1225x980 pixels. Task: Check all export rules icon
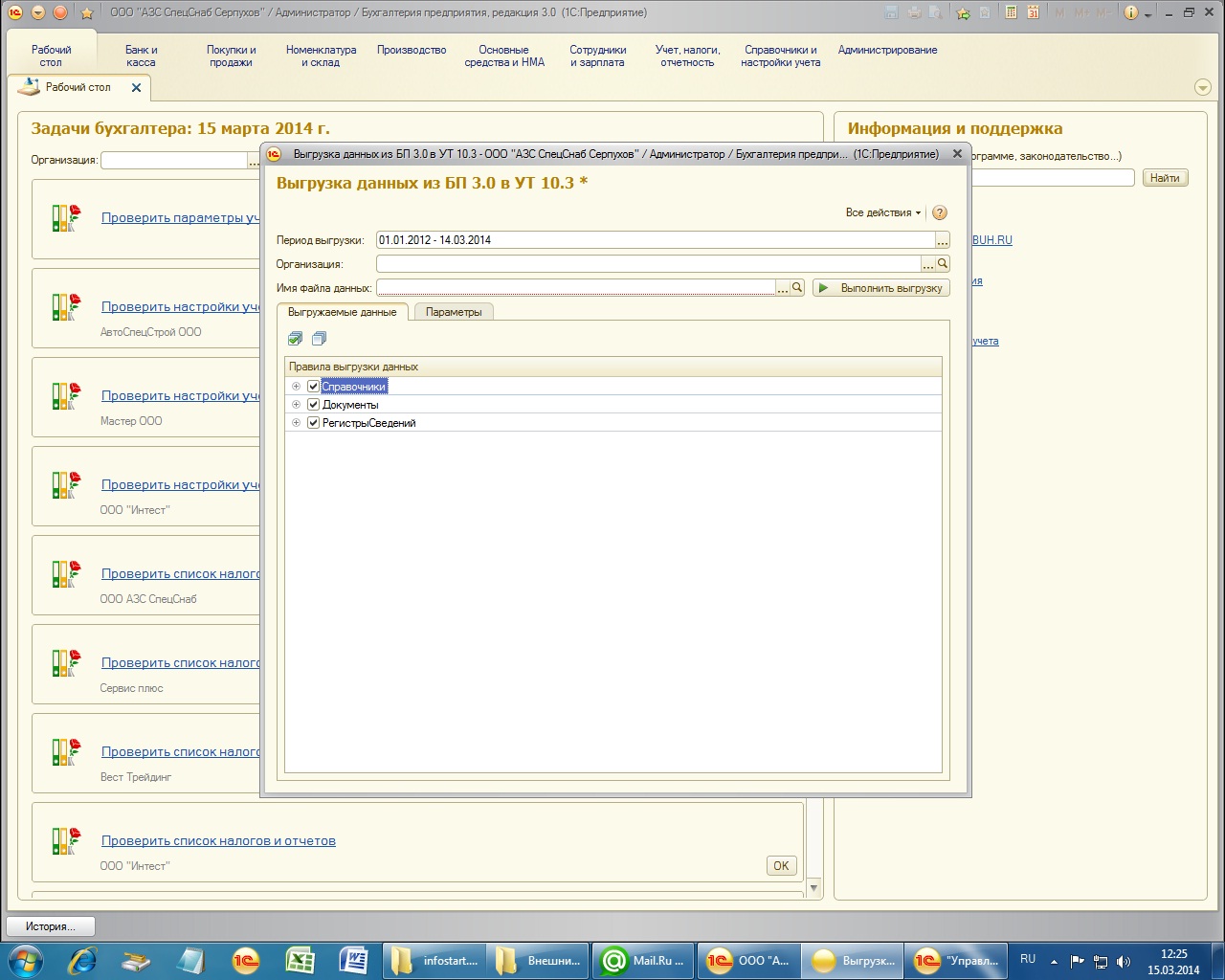pyautogui.click(x=296, y=338)
